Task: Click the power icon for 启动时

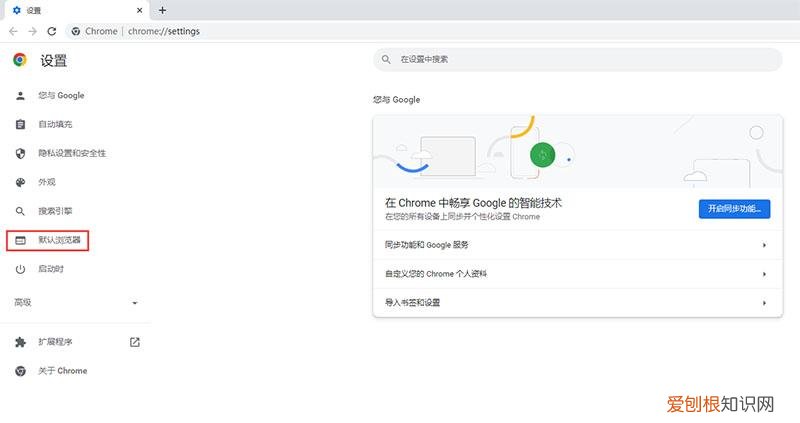Action: 20,269
